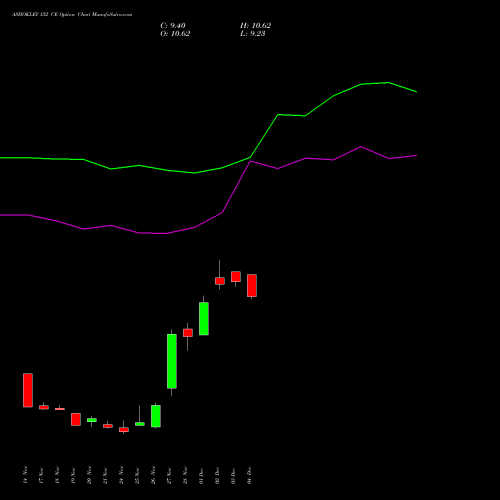Click the 25 Nov date label
Image resolution: width=500 pixels, height=500 pixels.
(137, 475)
